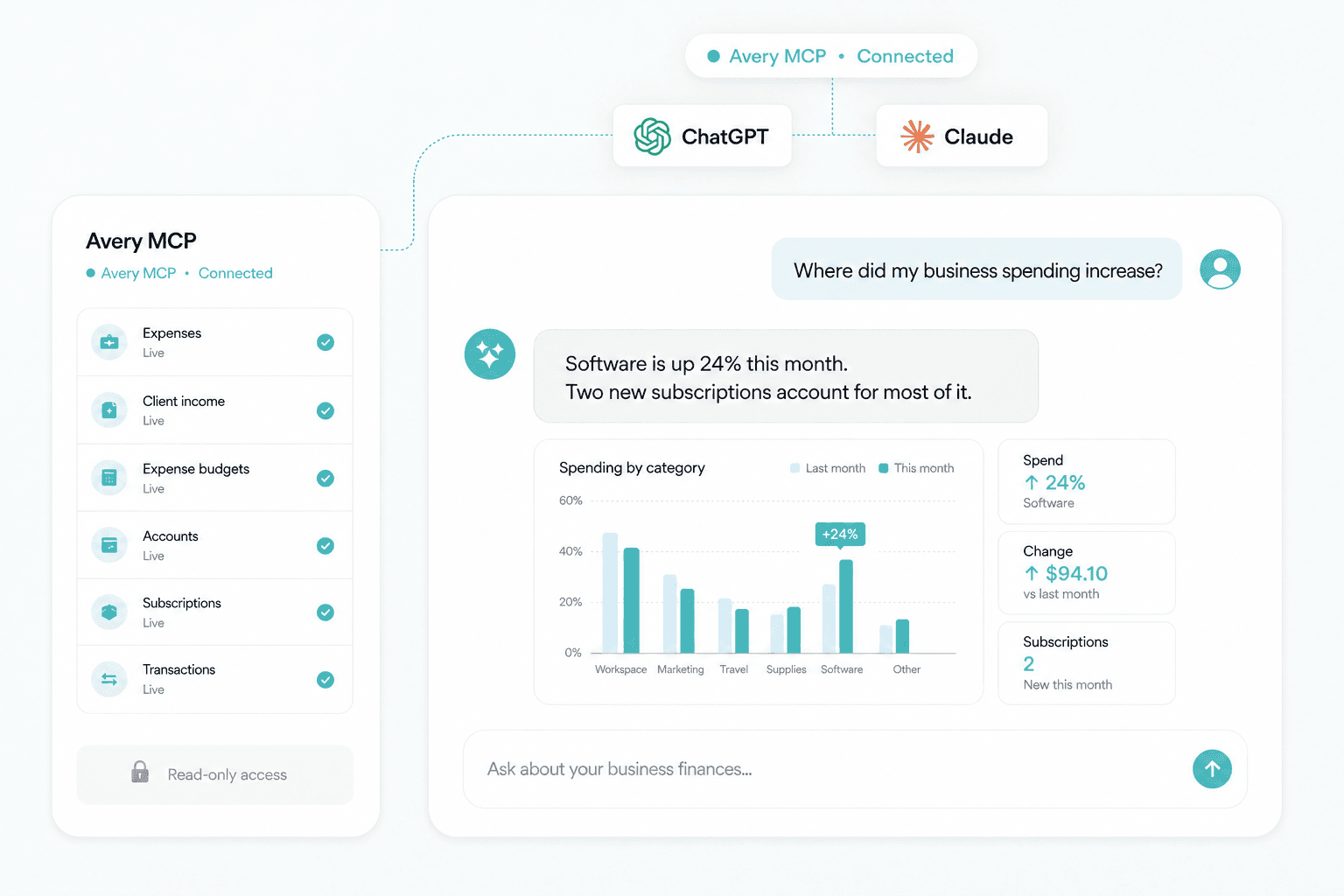Click the green status dot in the top Connected pill
Image resolution: width=1344 pixels, height=896 pixels.
point(713,56)
